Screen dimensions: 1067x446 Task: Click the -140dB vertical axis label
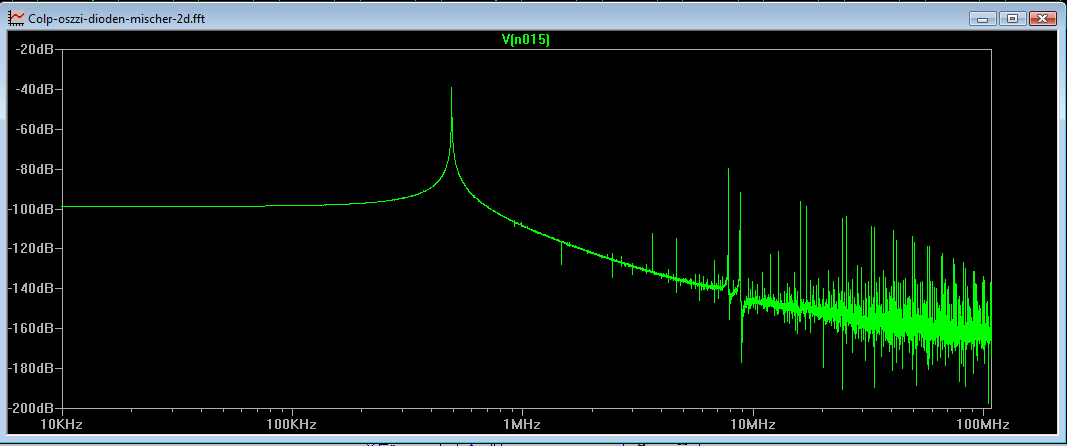coord(29,289)
